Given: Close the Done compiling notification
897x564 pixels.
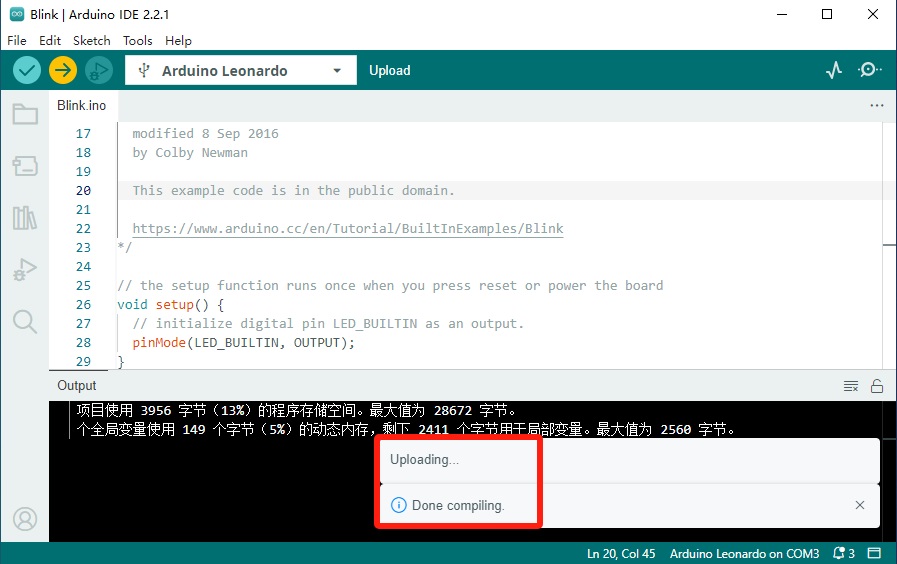Looking at the screenshot, I should pyautogui.click(x=859, y=505).
